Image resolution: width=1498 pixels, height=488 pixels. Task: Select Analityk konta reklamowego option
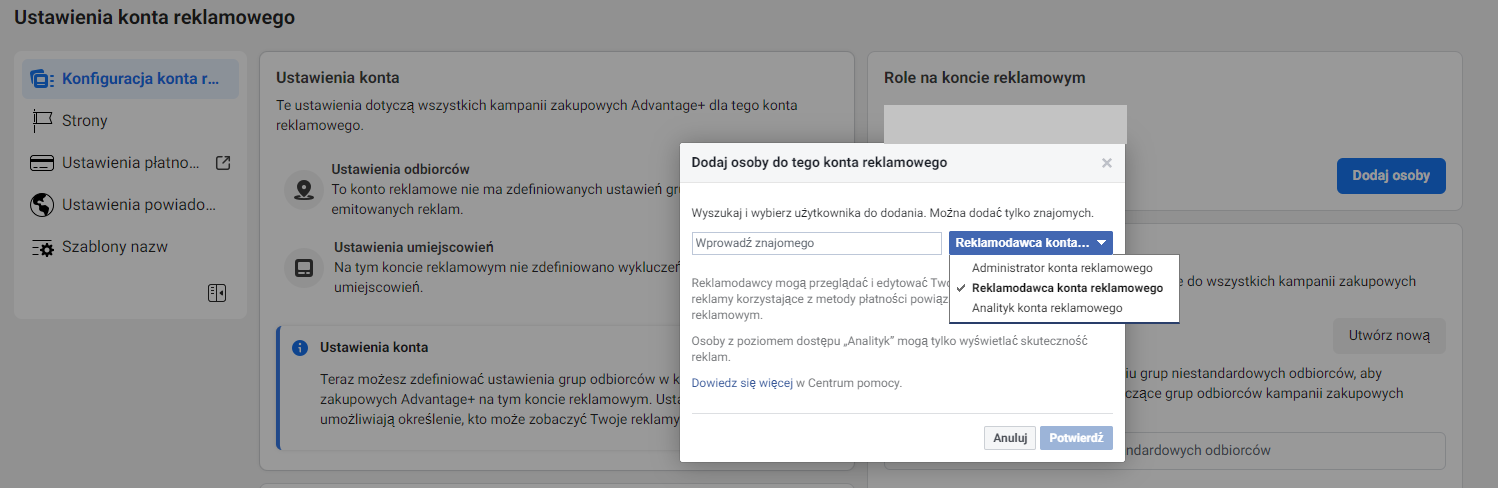click(1047, 308)
